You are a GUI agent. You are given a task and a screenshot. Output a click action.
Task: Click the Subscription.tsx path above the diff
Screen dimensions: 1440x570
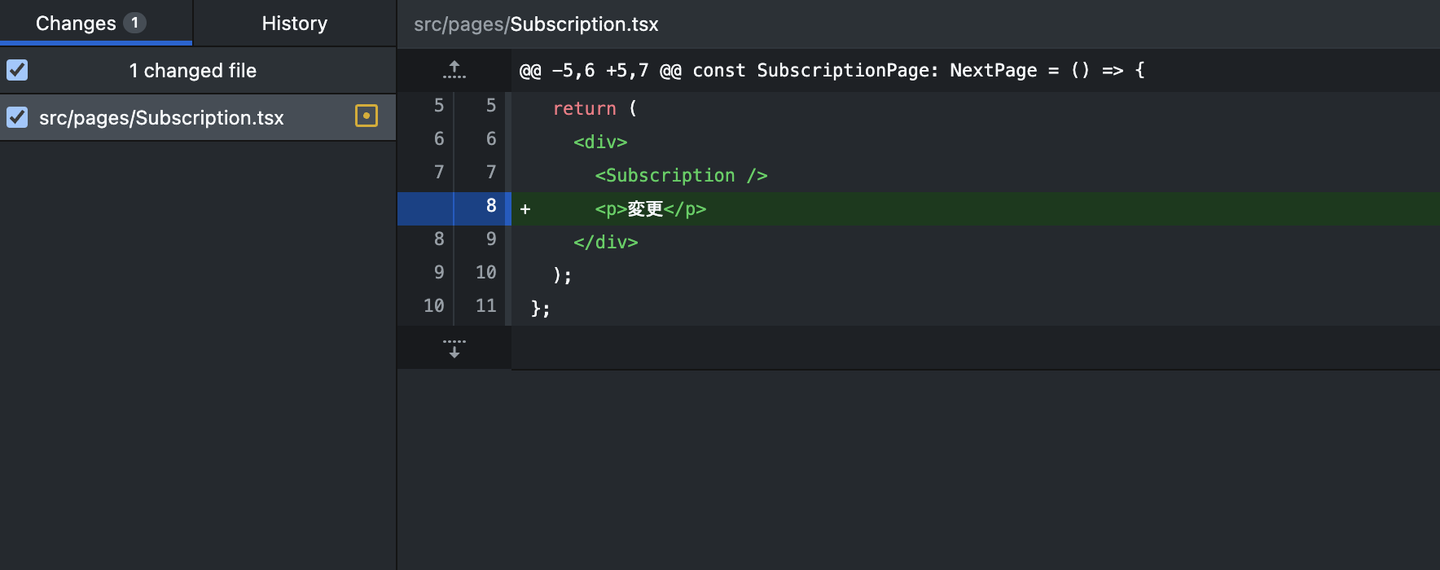[536, 24]
